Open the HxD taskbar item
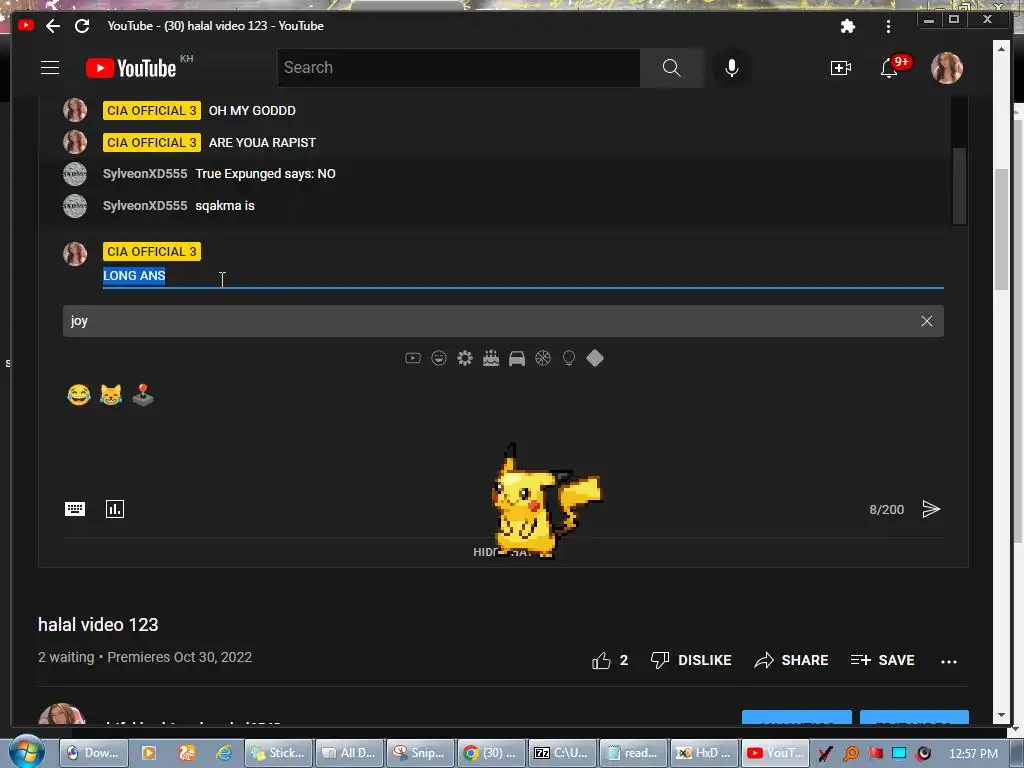 (705, 753)
